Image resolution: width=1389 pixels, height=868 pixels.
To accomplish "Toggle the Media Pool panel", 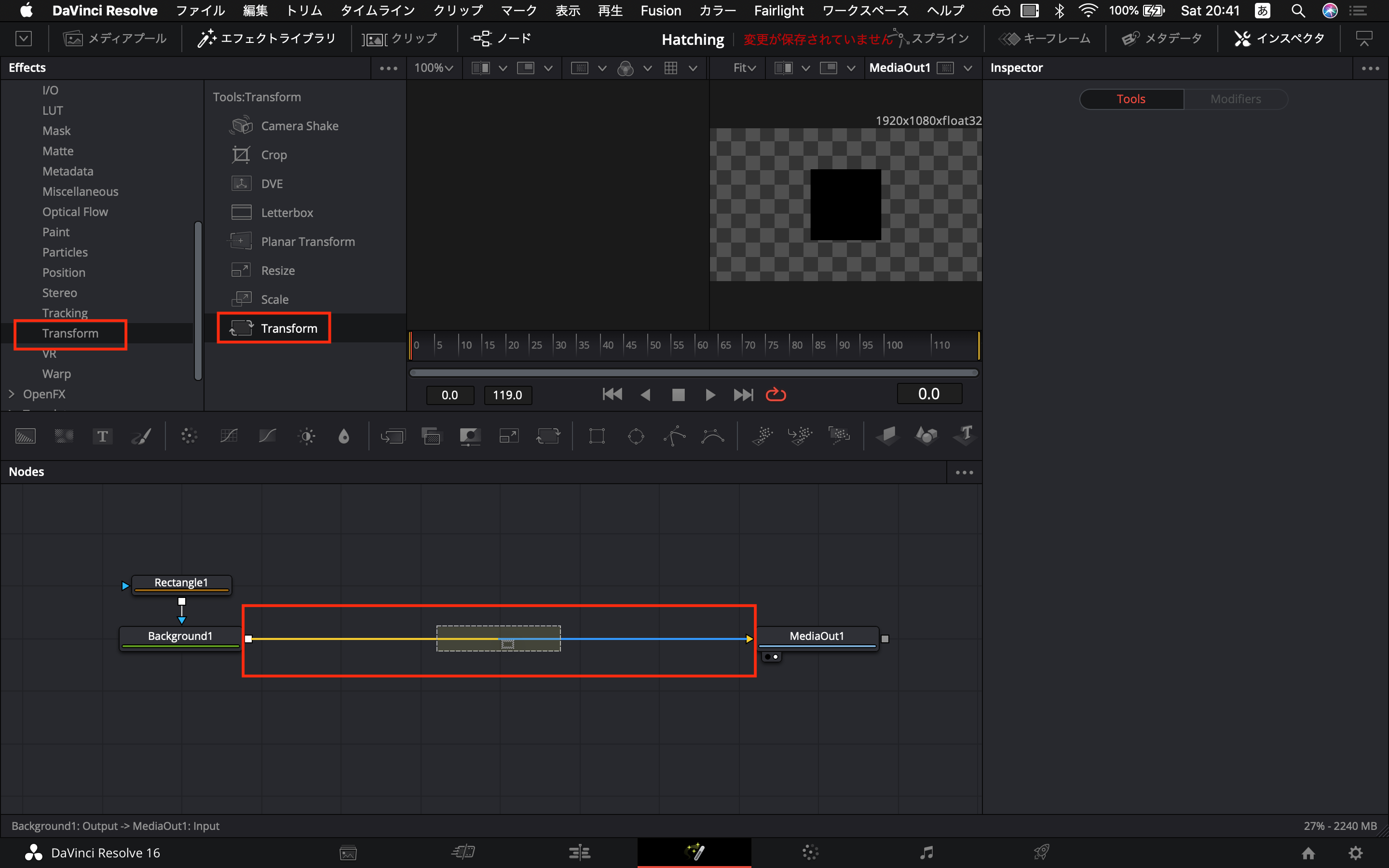I will (115, 39).
